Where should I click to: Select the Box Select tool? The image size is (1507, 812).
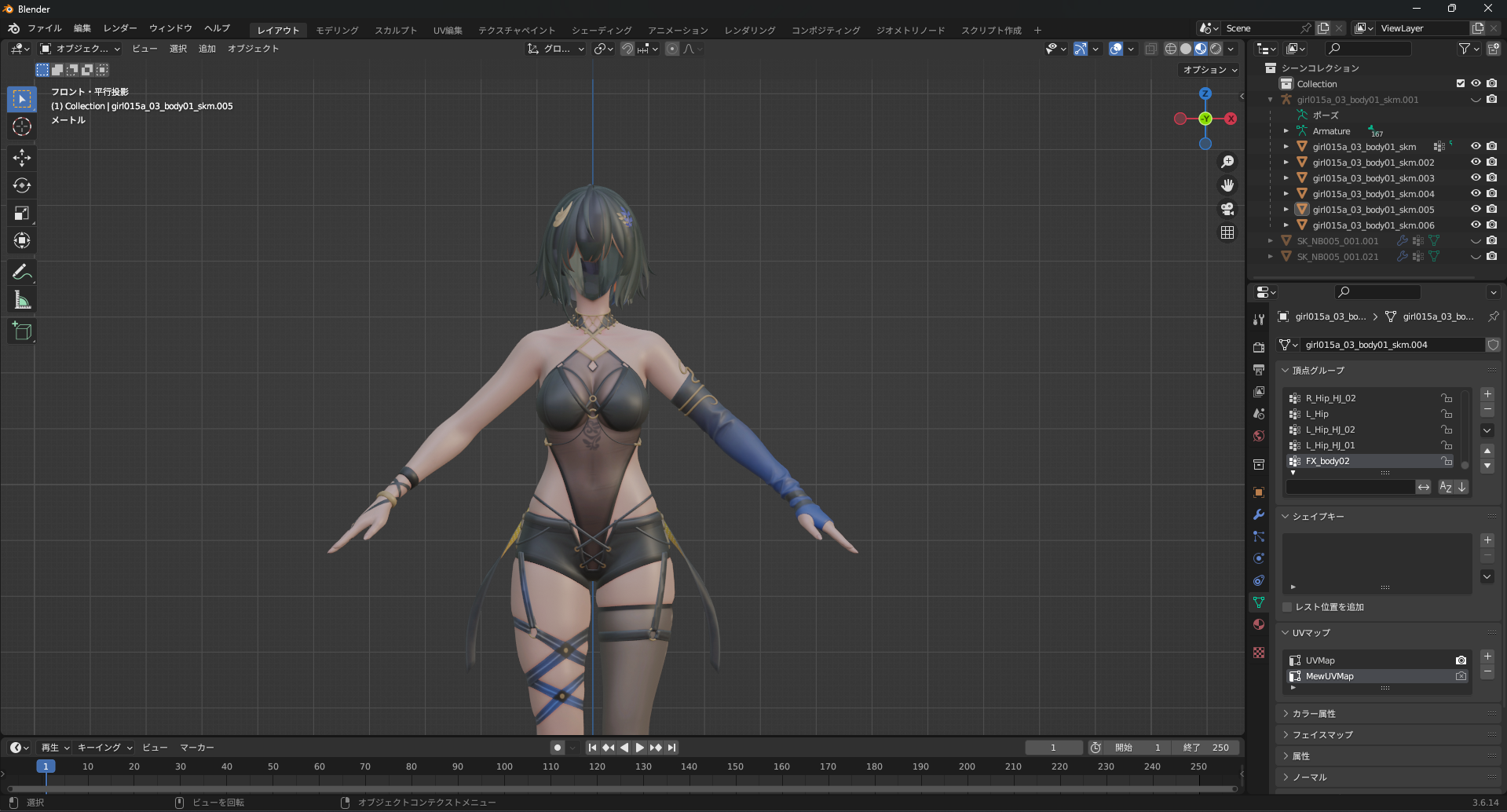tap(22, 99)
